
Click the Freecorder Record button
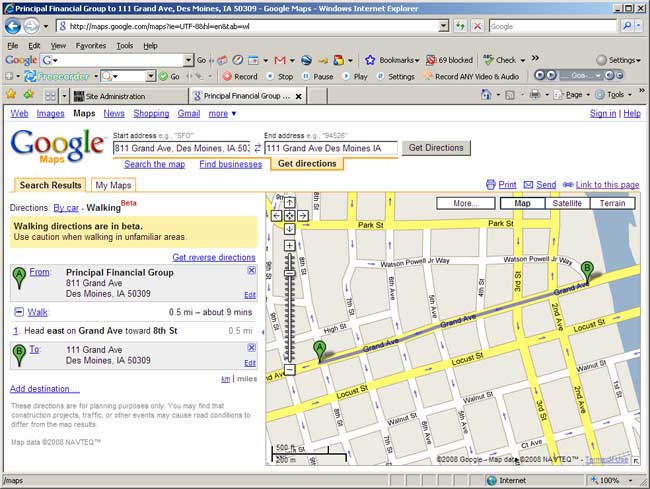click(240, 77)
